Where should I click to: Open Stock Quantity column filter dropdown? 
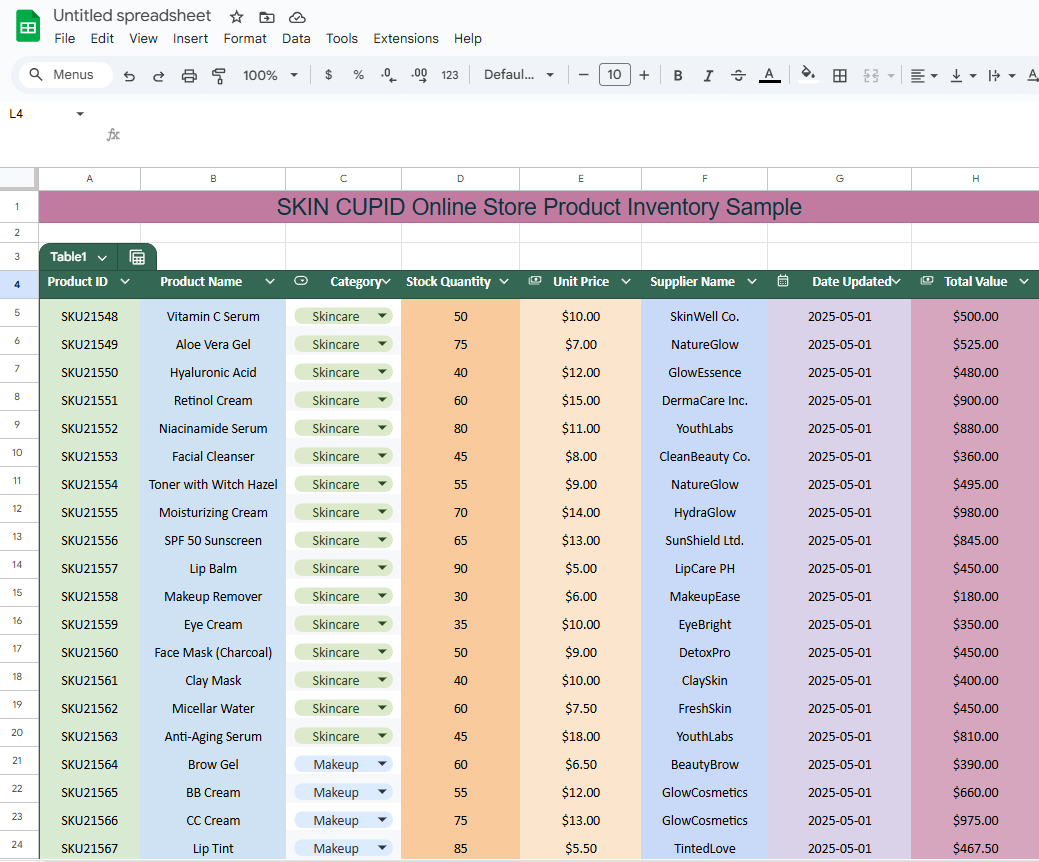point(504,282)
